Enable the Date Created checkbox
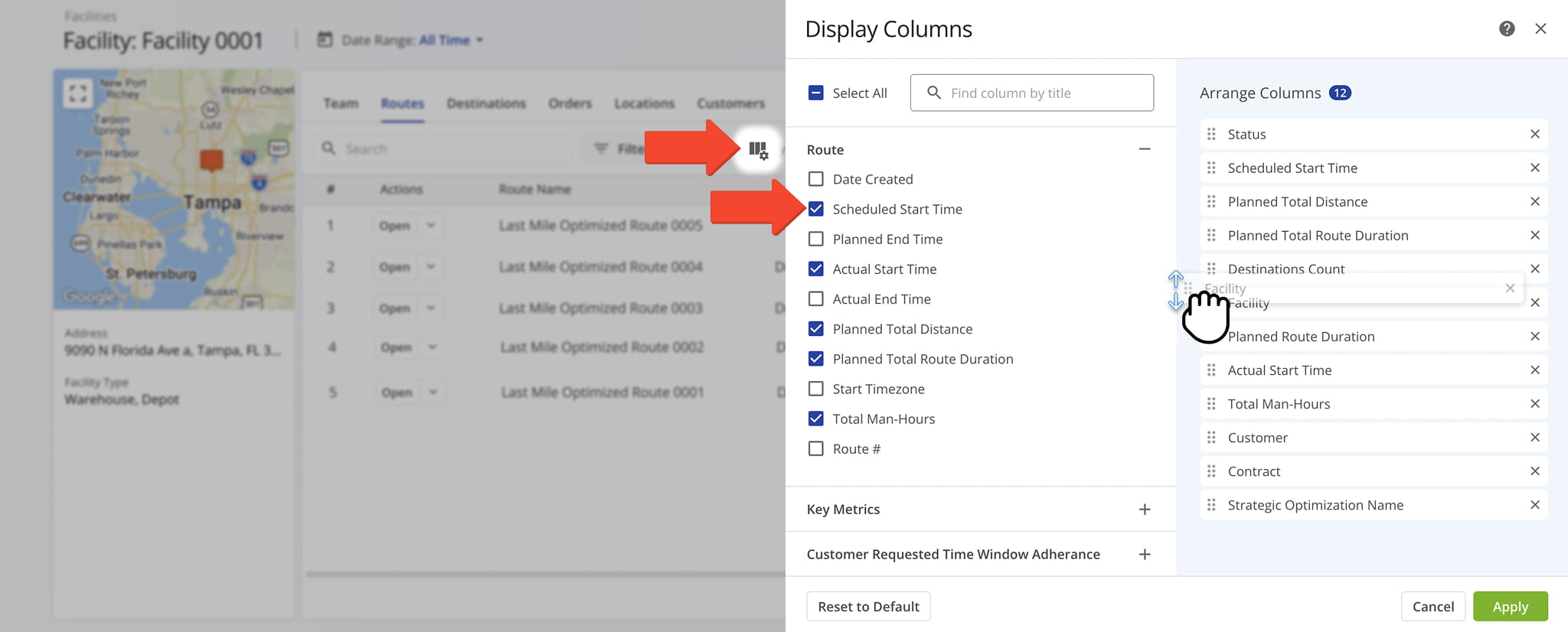This screenshot has width=1568, height=632. coord(816,179)
